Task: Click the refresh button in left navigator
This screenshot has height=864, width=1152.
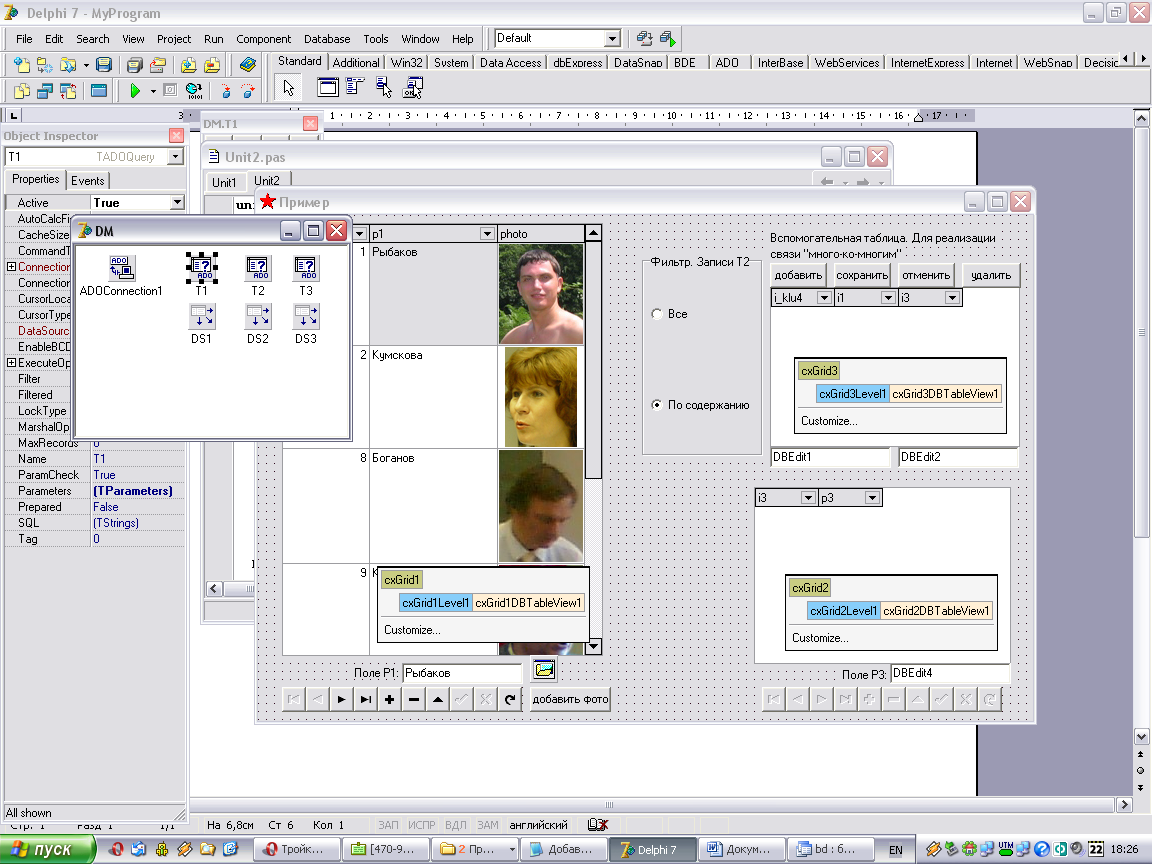Action: click(x=510, y=699)
